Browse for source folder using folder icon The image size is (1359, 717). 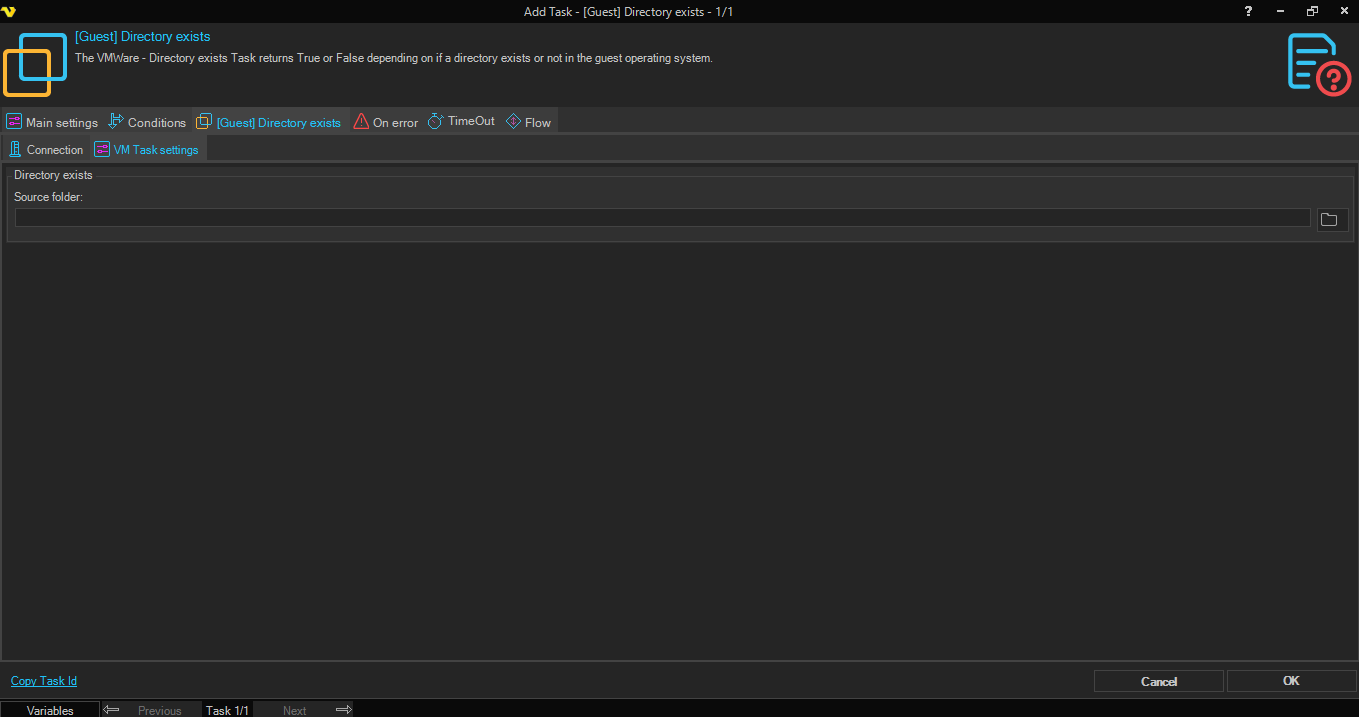point(1332,220)
